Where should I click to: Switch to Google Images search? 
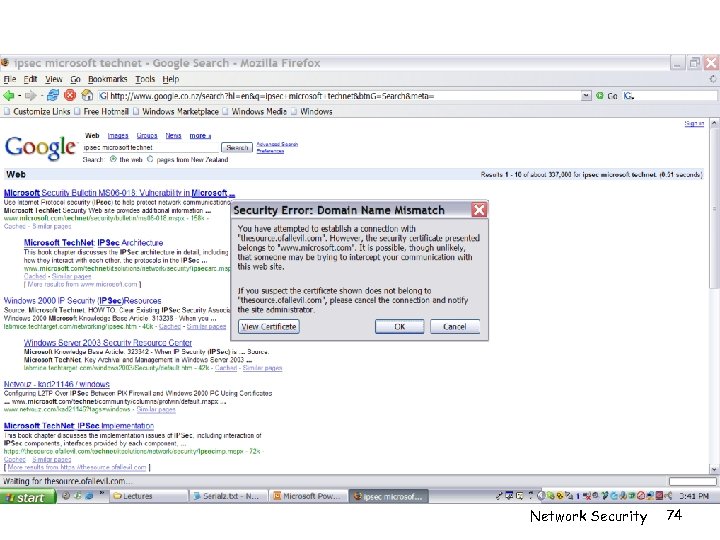coord(118,135)
